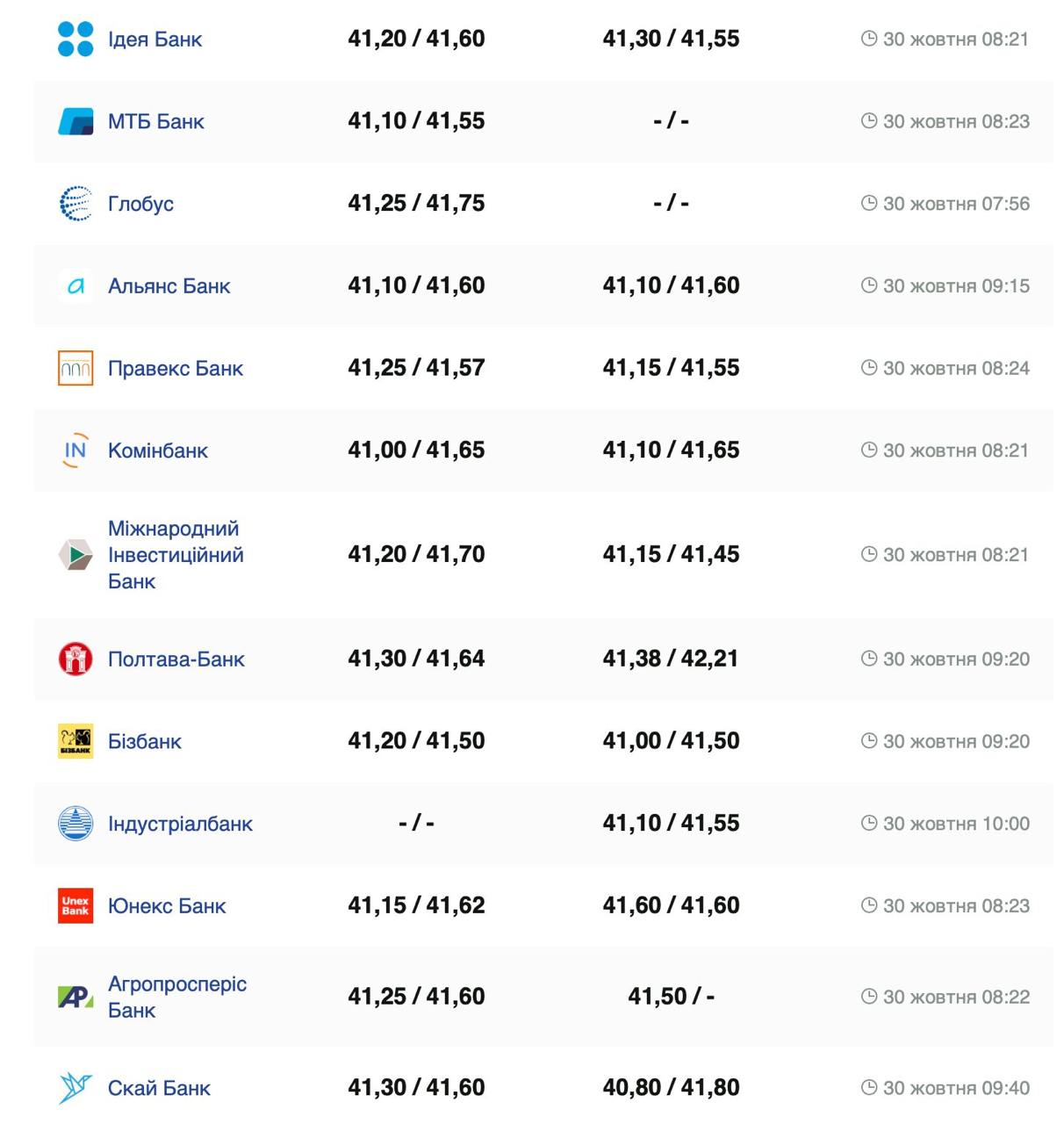Click the Альянс Банк letter logo
The width and height of the screenshot is (1064, 1124).
75,285
